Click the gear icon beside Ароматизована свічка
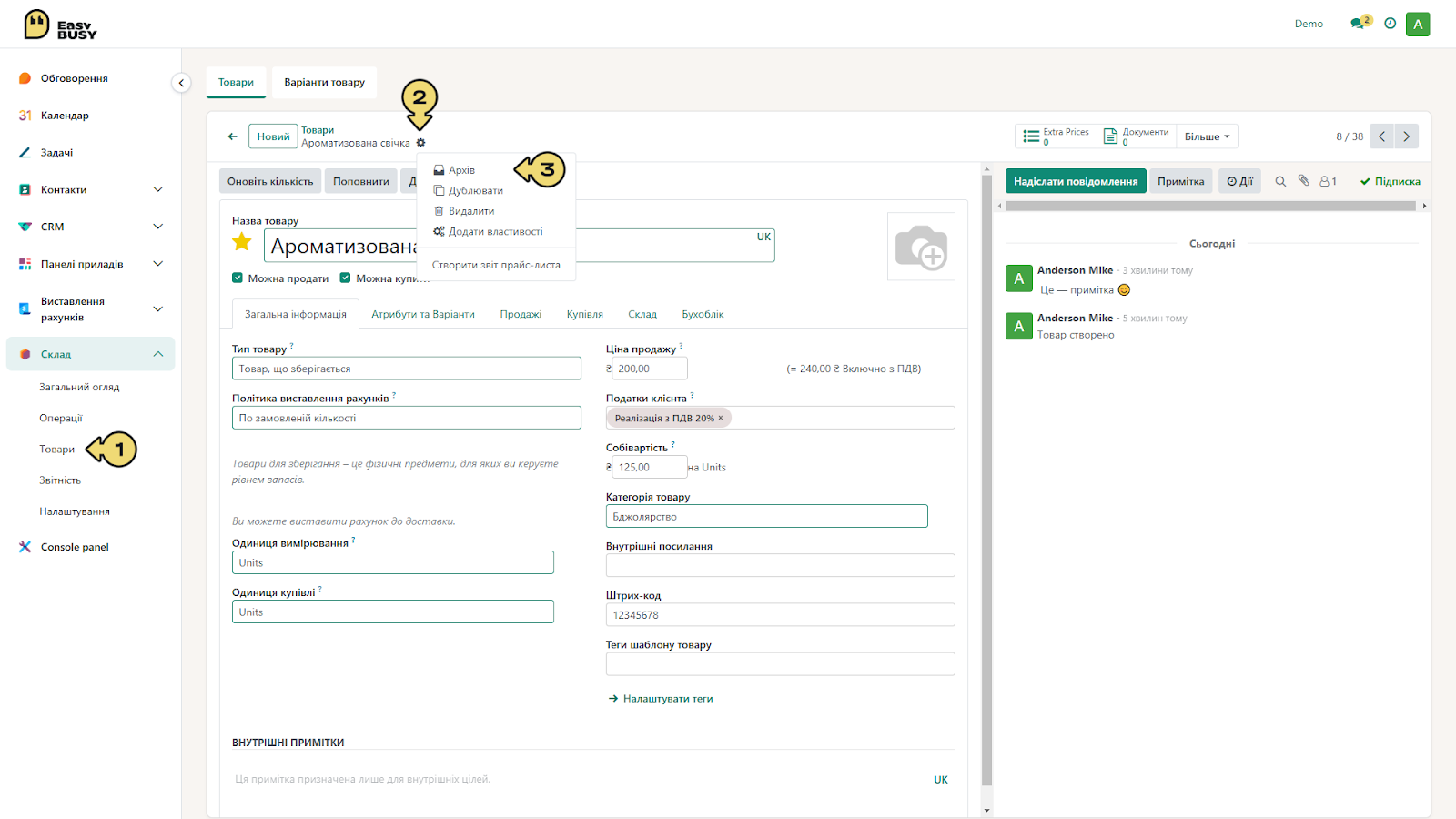 coord(420,143)
